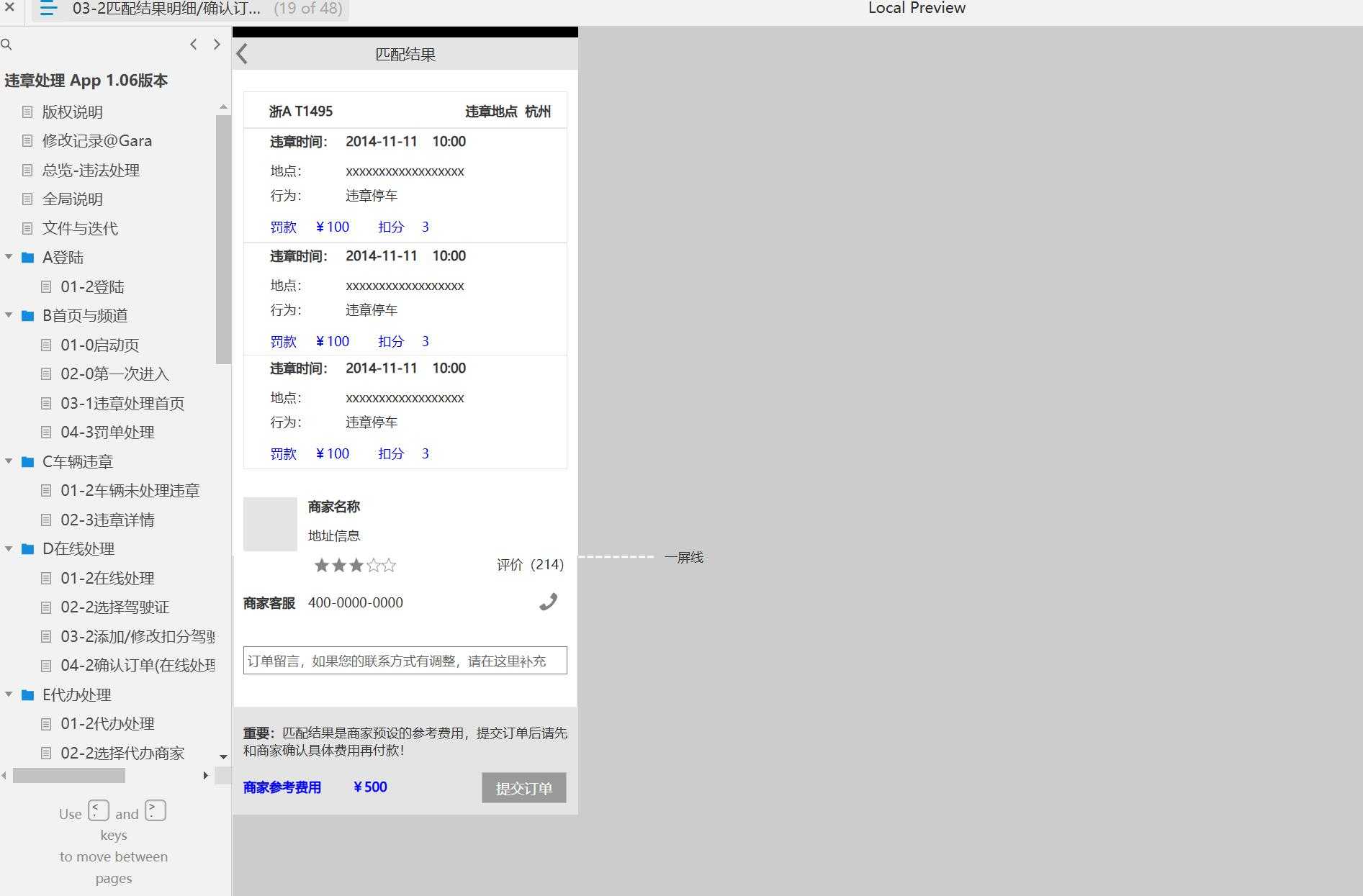The width and height of the screenshot is (1363, 896).
Task: Enable the third star rating
Action: pyautogui.click(x=356, y=565)
